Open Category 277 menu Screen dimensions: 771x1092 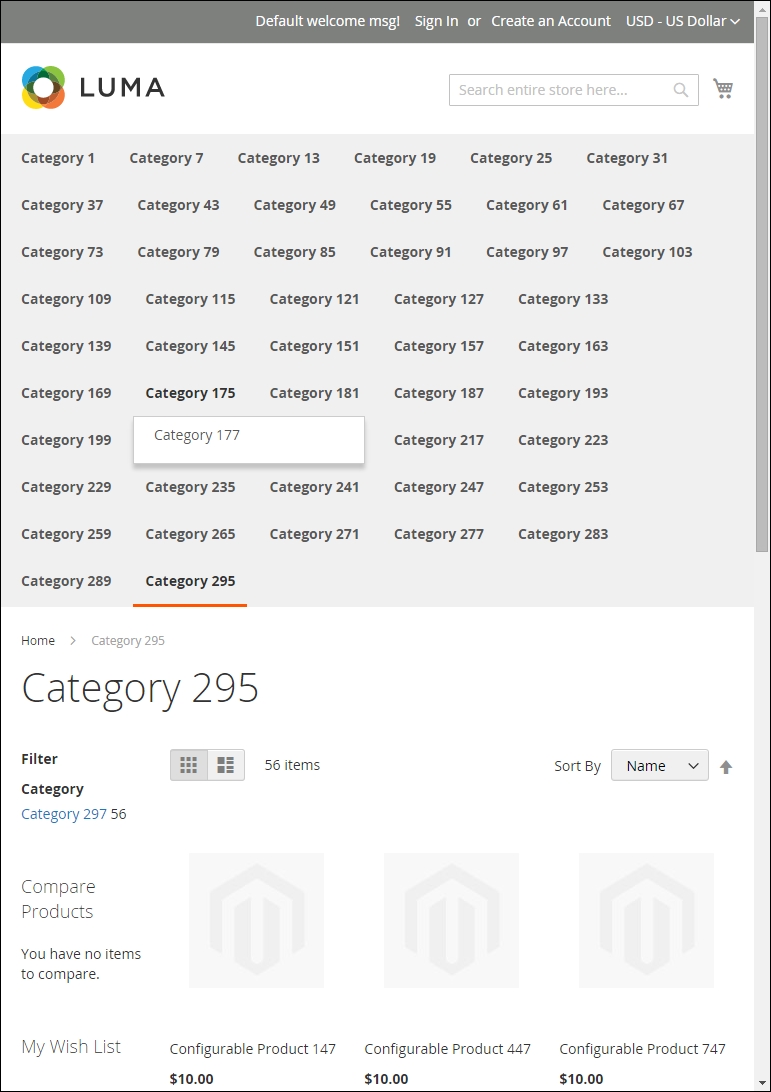[439, 534]
